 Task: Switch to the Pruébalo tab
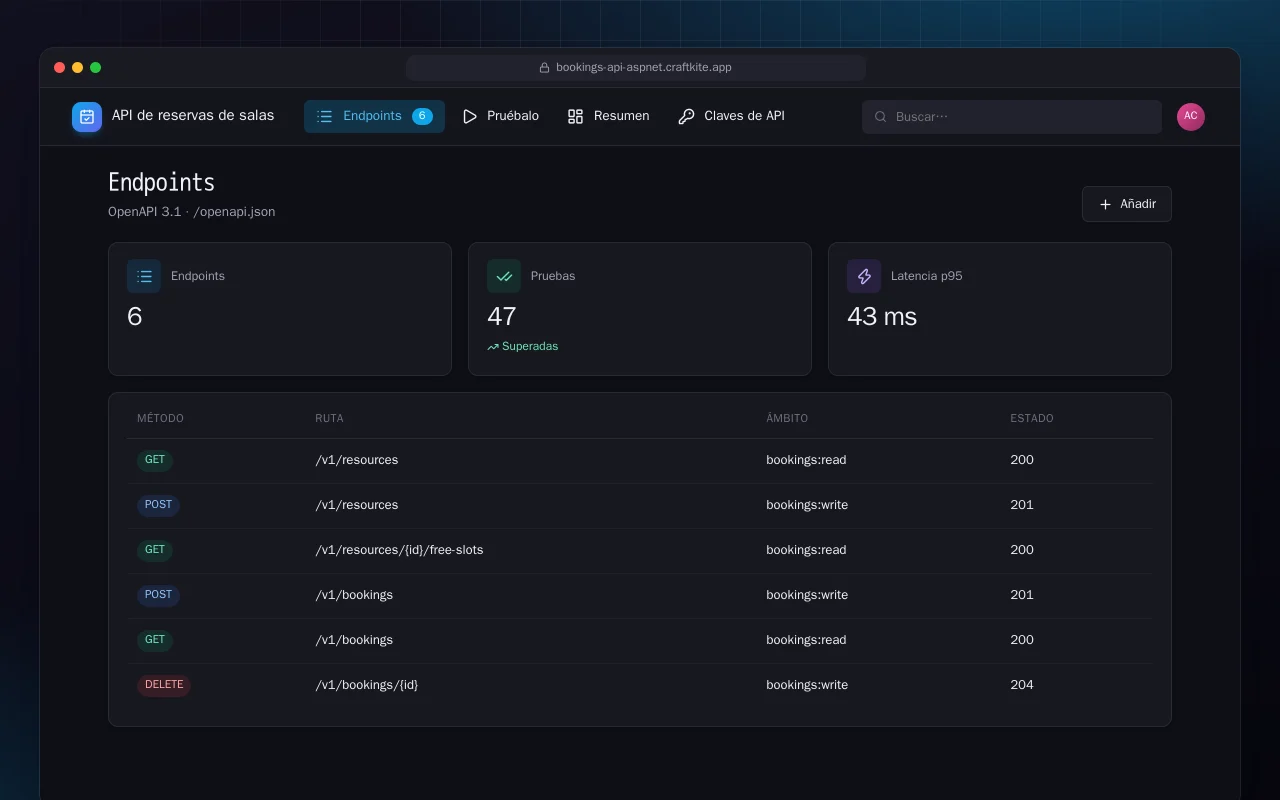501,116
